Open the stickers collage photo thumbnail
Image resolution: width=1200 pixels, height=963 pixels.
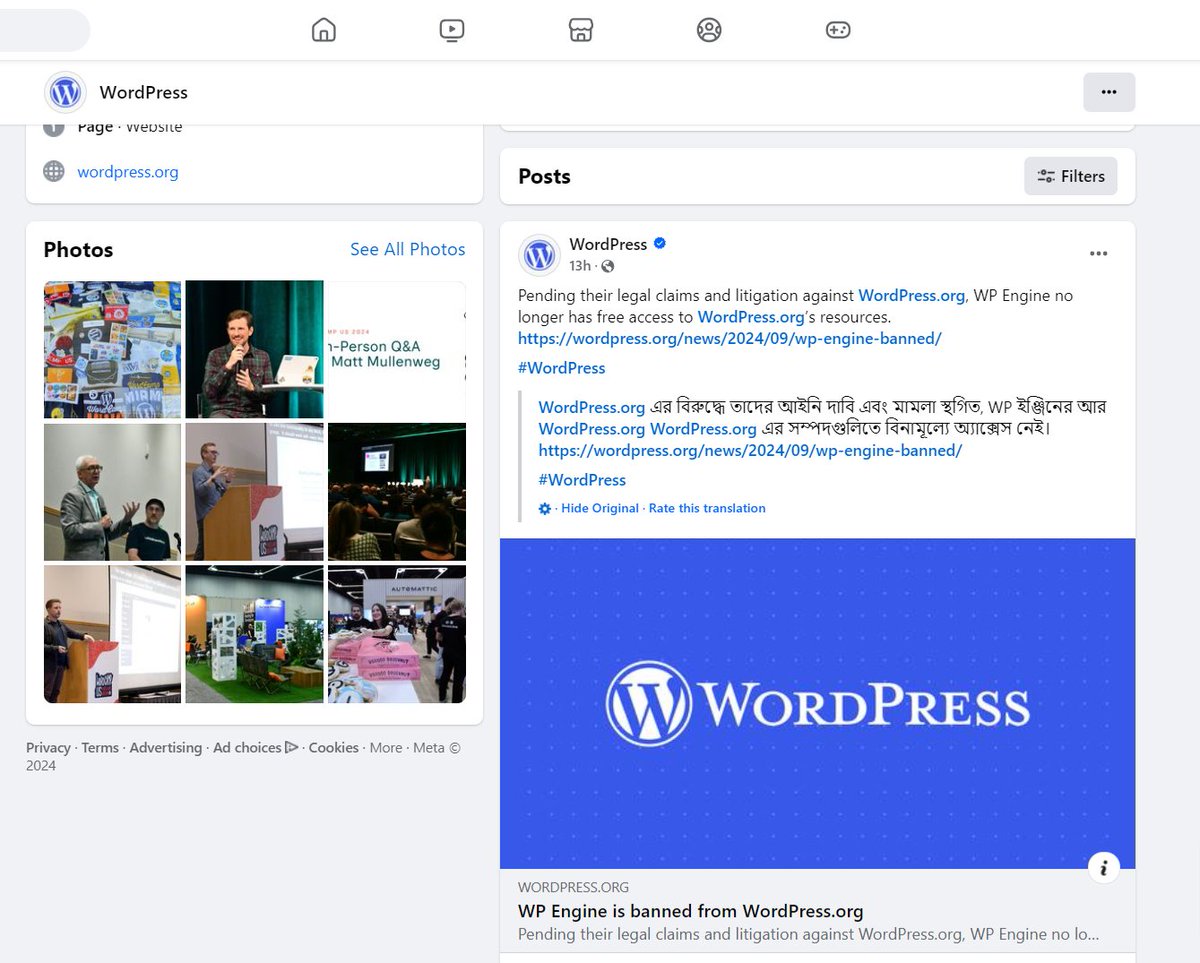tap(112, 349)
